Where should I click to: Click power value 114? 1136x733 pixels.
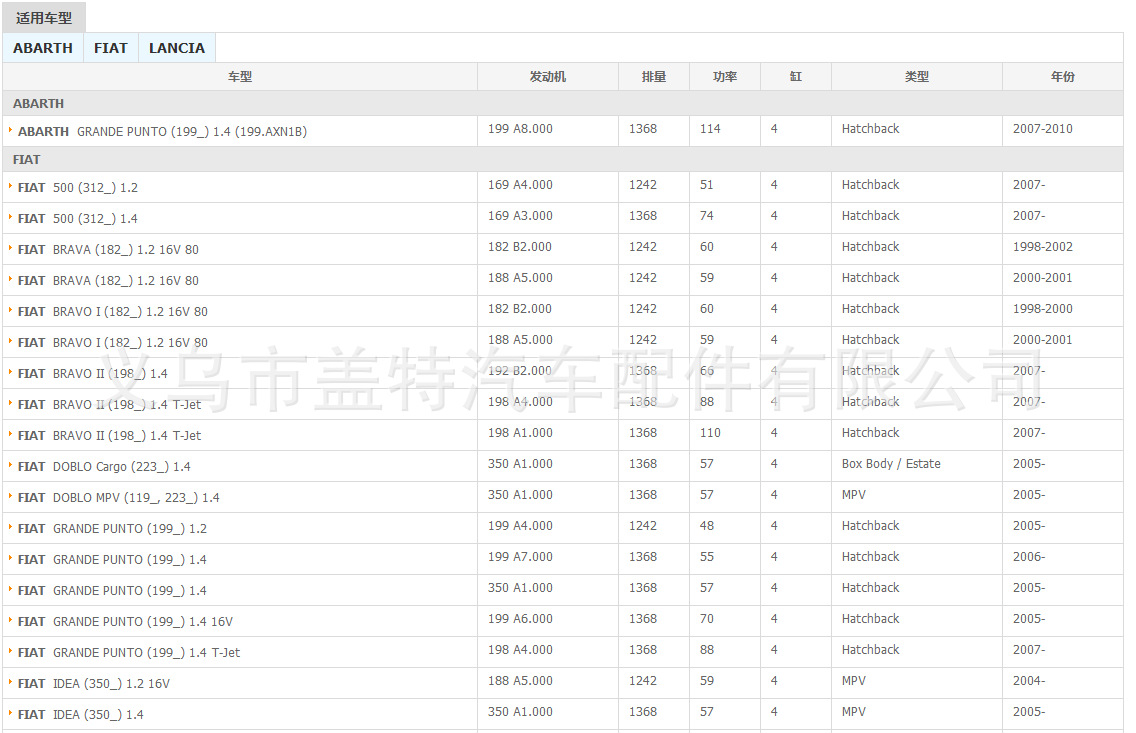tap(710, 129)
